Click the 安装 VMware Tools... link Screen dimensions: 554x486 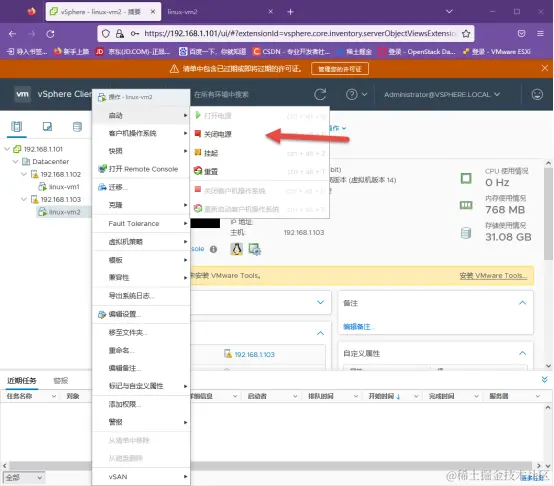point(493,275)
